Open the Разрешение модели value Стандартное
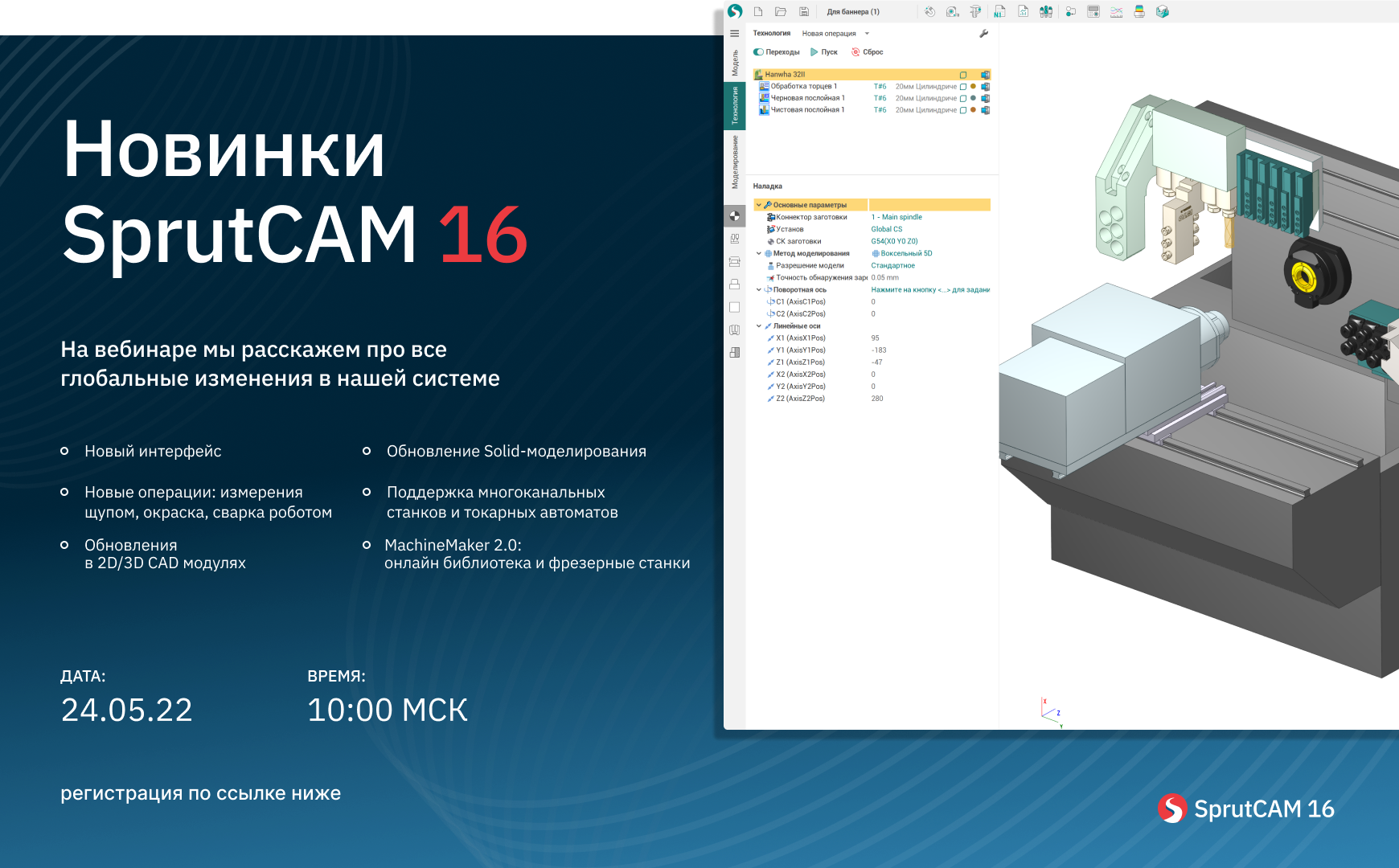The height and width of the screenshot is (868, 1399). click(893, 265)
